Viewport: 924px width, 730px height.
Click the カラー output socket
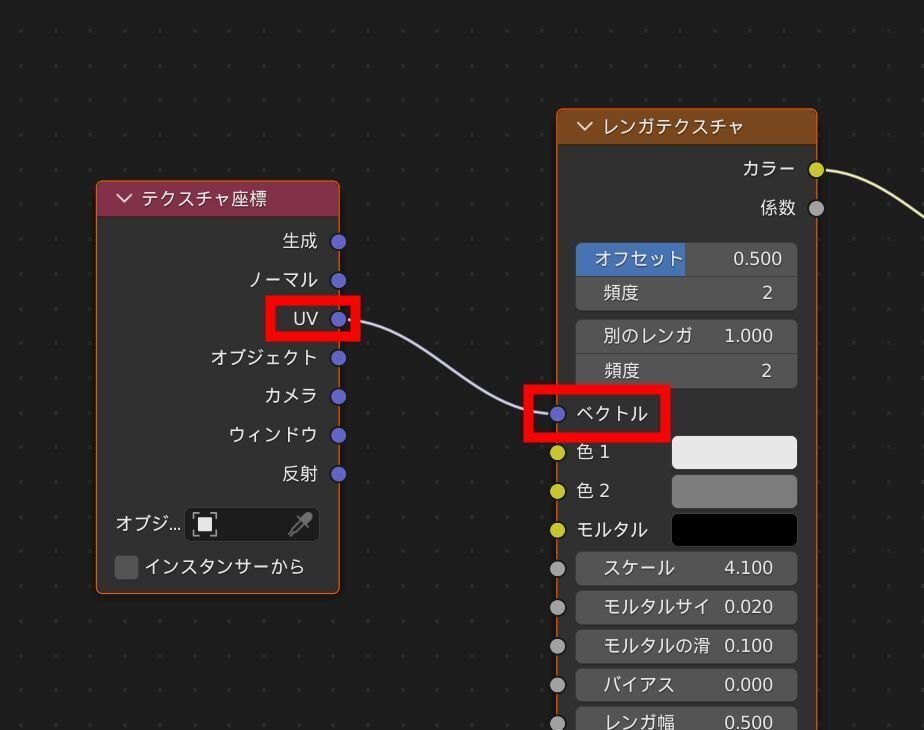click(816, 170)
